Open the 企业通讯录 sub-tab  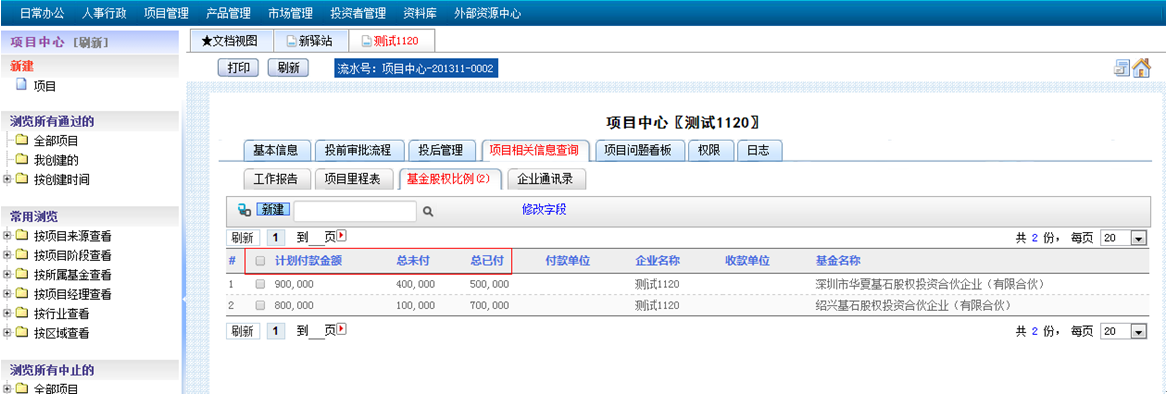[547, 179]
